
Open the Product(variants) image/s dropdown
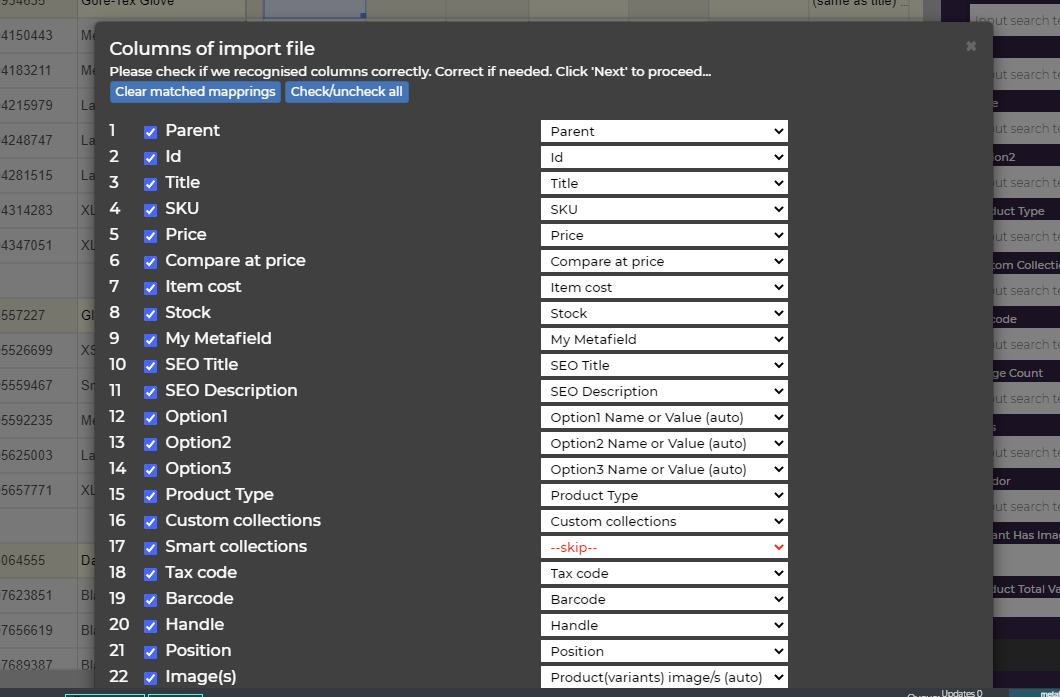point(664,678)
